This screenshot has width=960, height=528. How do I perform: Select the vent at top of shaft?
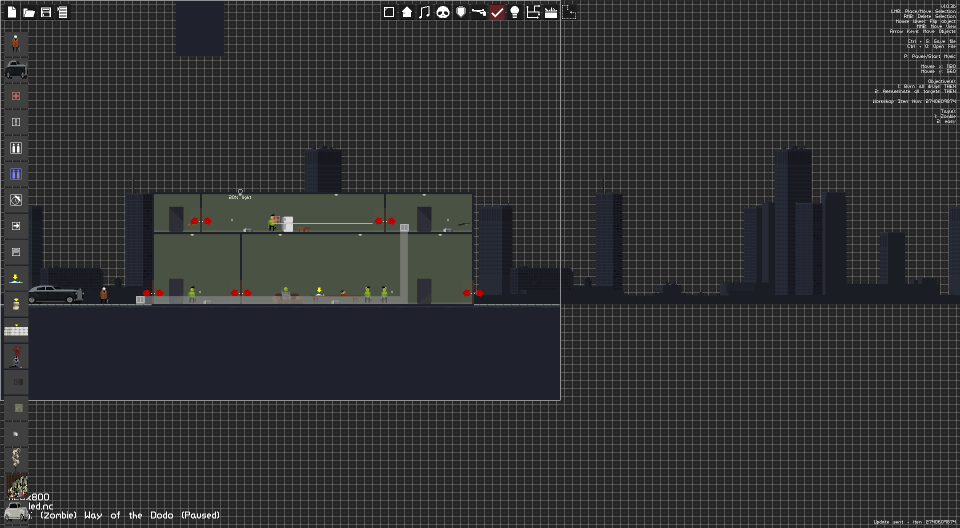click(x=404, y=228)
